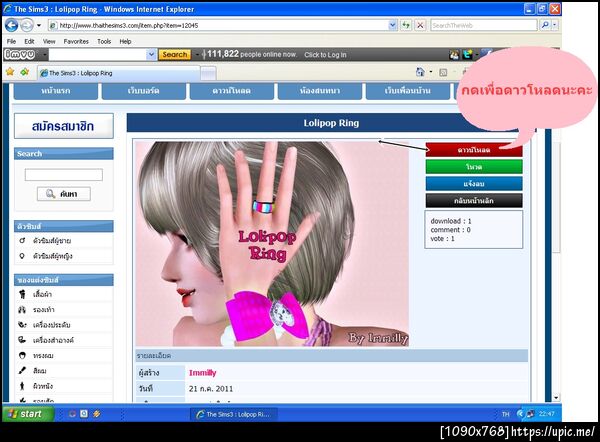Open the Help menu
The image size is (600, 442).
(x=126, y=41)
